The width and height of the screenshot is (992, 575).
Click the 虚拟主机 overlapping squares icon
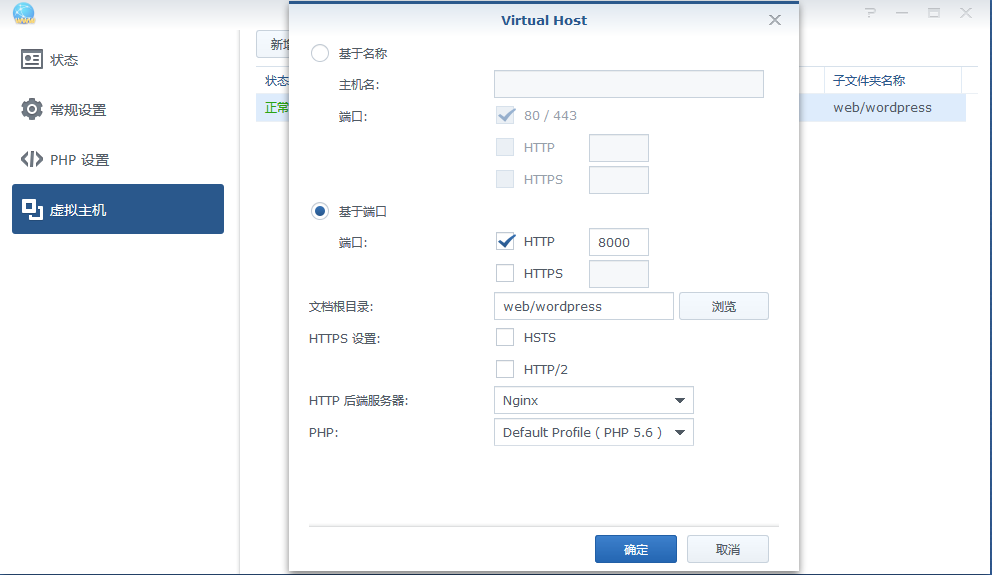tap(32, 209)
